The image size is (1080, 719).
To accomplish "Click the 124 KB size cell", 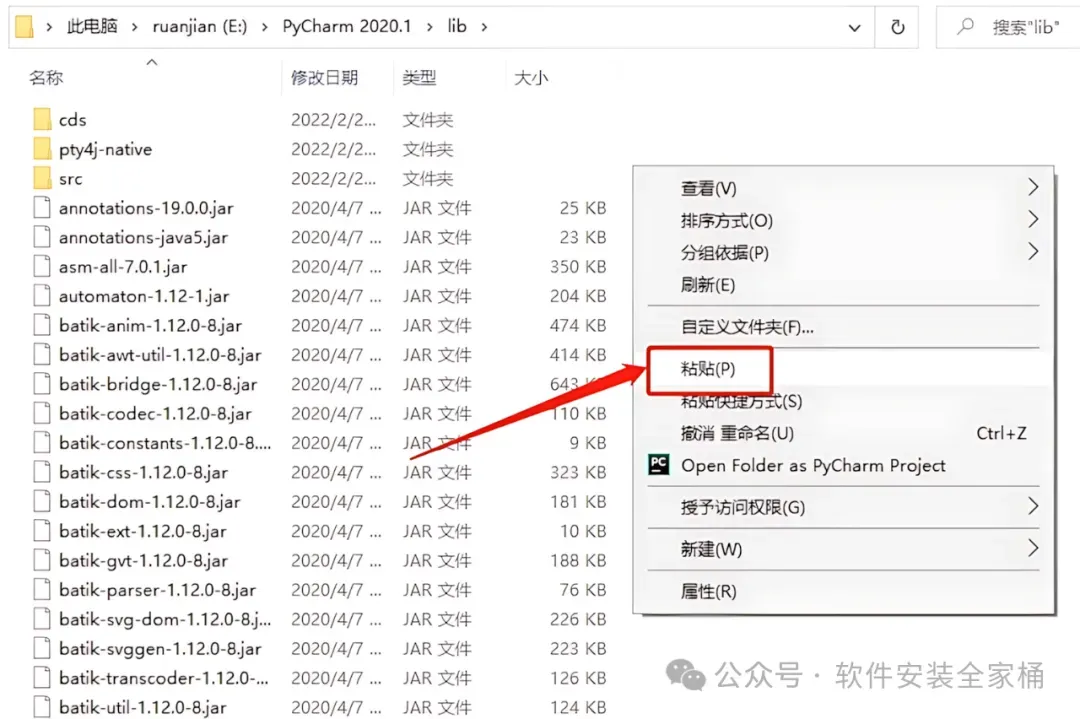I will [578, 707].
